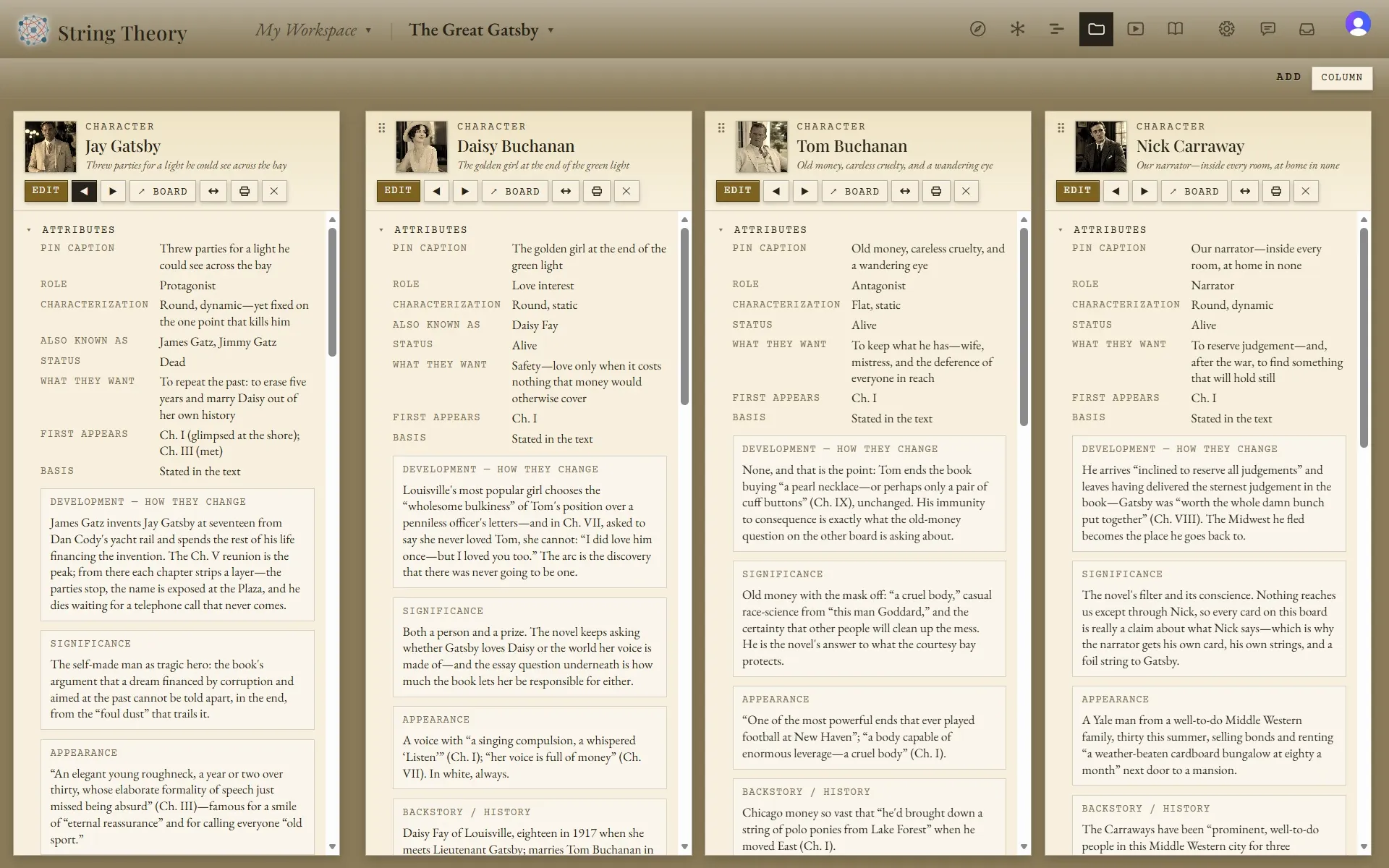Click the Nick Carraway column scrollbar
This screenshot has width=1389, height=868.
click(1364, 339)
